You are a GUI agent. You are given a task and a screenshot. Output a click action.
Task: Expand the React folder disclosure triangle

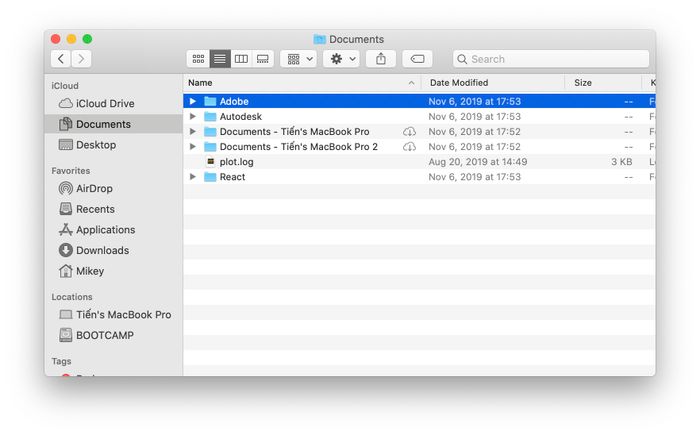coord(192,177)
